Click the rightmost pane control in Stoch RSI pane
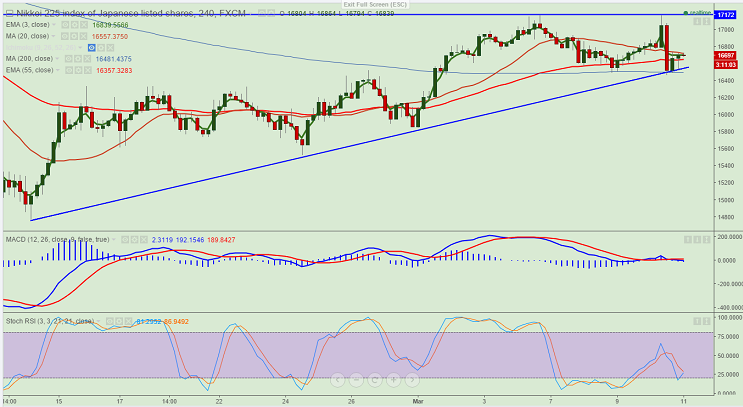This screenshot has height=407, width=743. (706, 321)
